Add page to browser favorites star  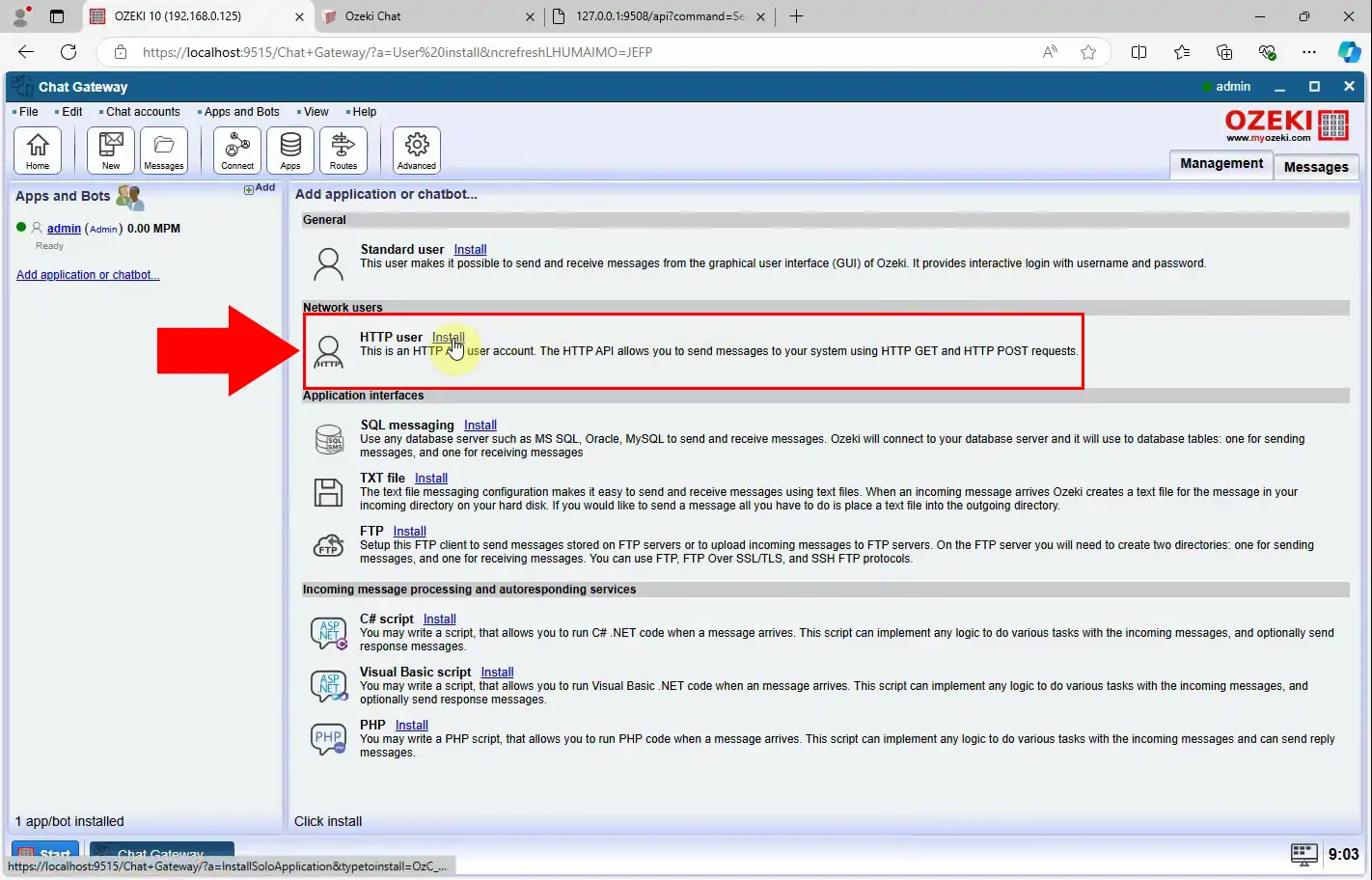pos(1088,52)
